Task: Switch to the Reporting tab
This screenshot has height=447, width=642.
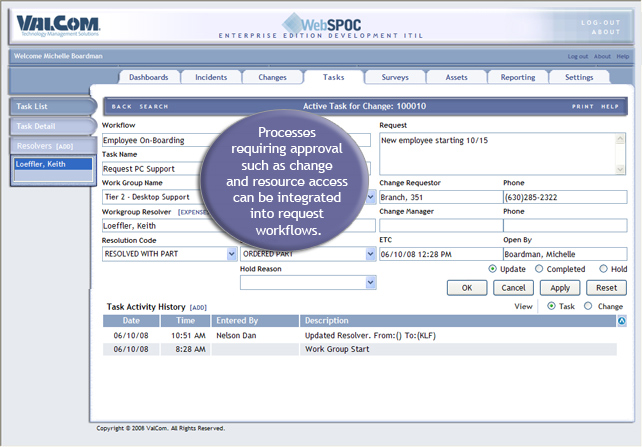Action: (x=518, y=77)
